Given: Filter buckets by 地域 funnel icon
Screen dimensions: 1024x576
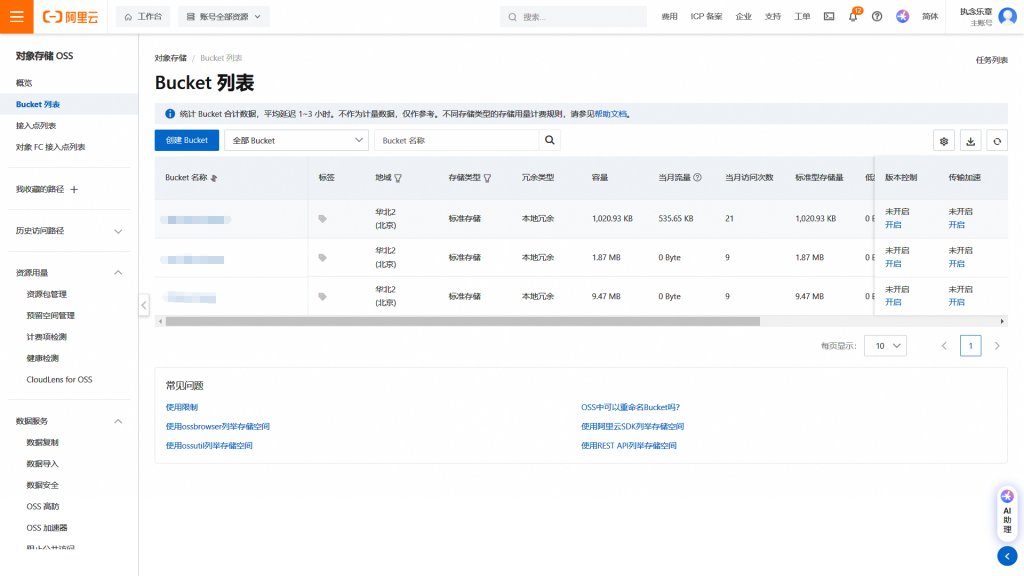Looking at the screenshot, I should point(398,178).
